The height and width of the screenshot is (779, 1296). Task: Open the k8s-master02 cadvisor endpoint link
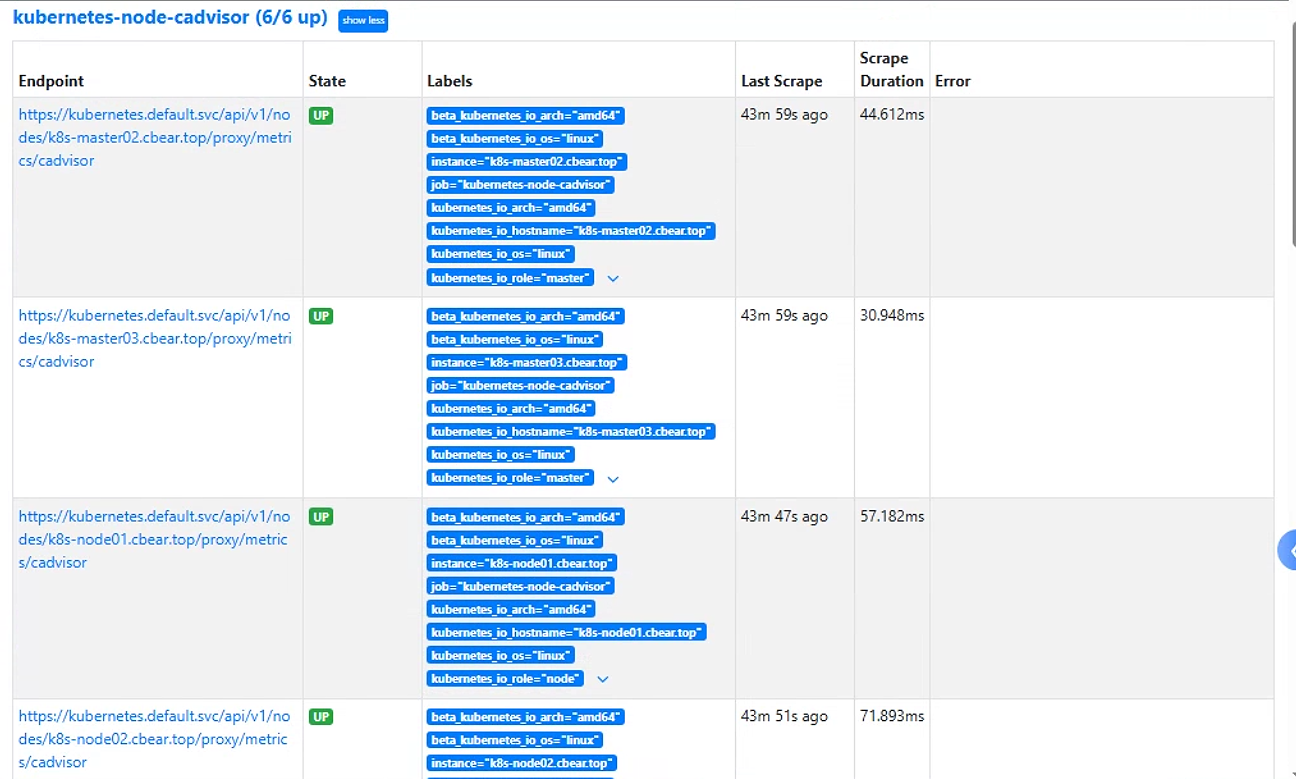click(x=155, y=137)
